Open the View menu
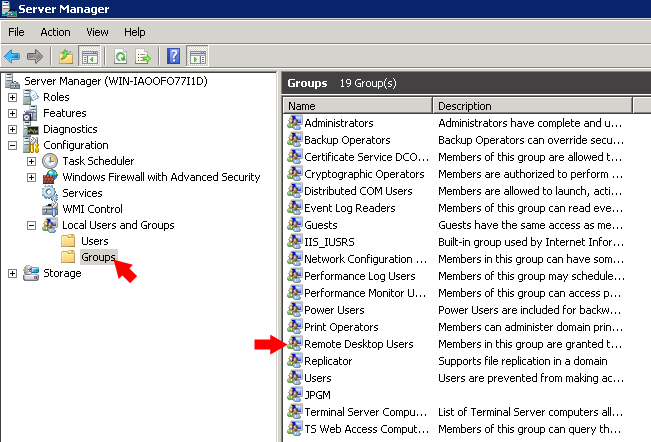Viewport: 651px width, 442px height. [97, 32]
